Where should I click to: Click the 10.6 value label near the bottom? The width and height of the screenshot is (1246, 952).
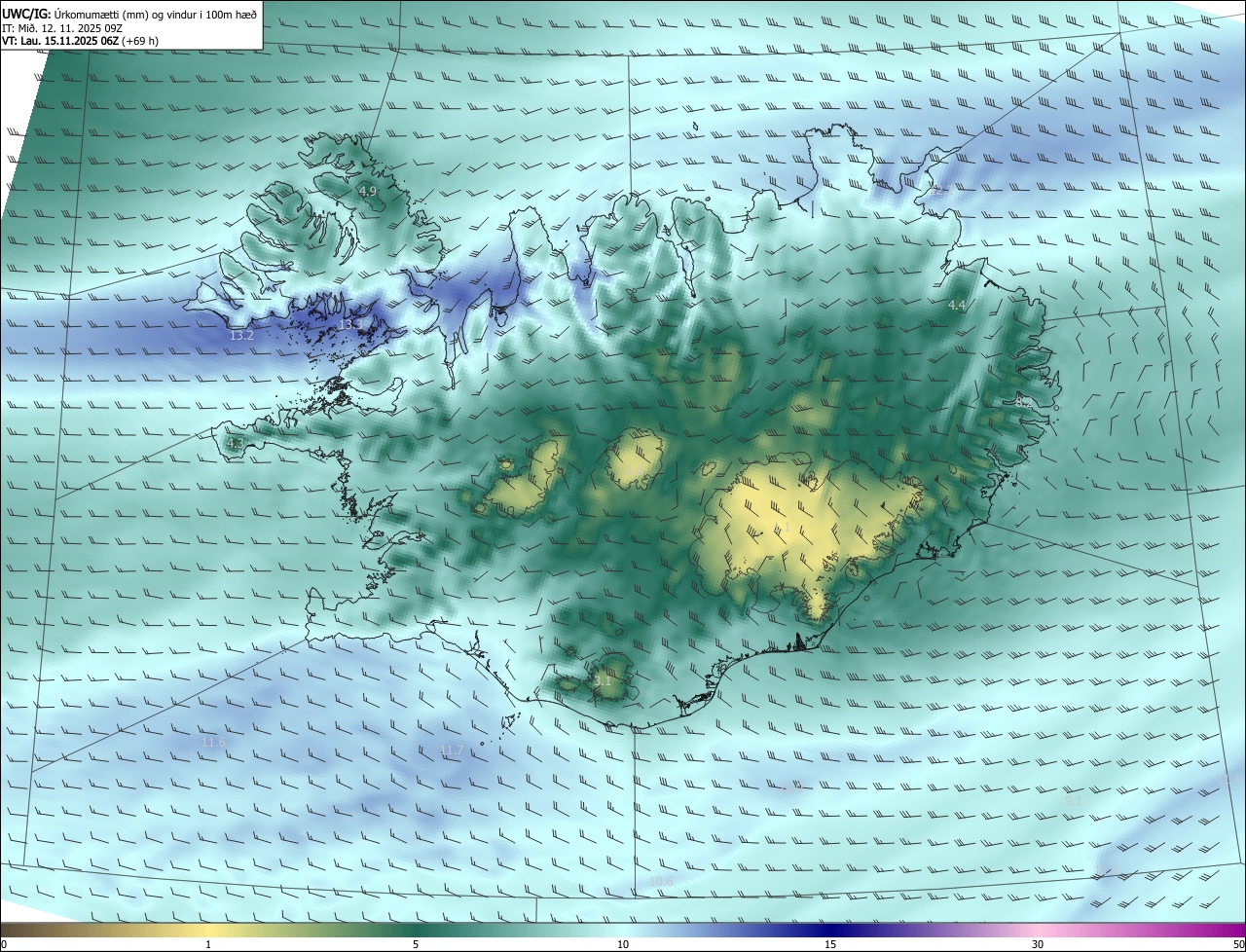tap(661, 882)
